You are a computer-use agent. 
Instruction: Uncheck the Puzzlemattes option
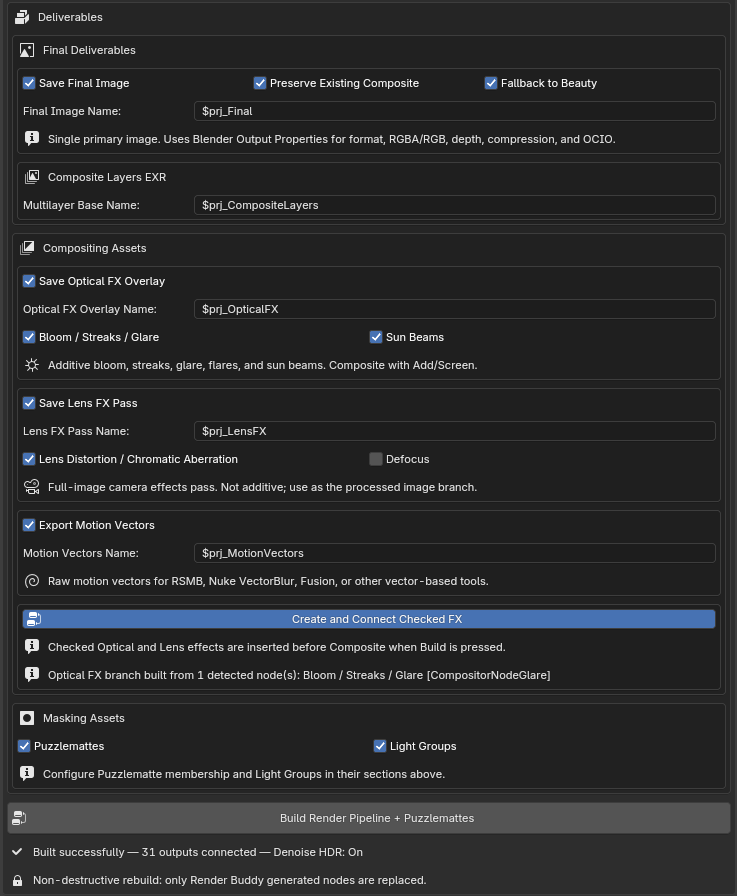[24, 746]
